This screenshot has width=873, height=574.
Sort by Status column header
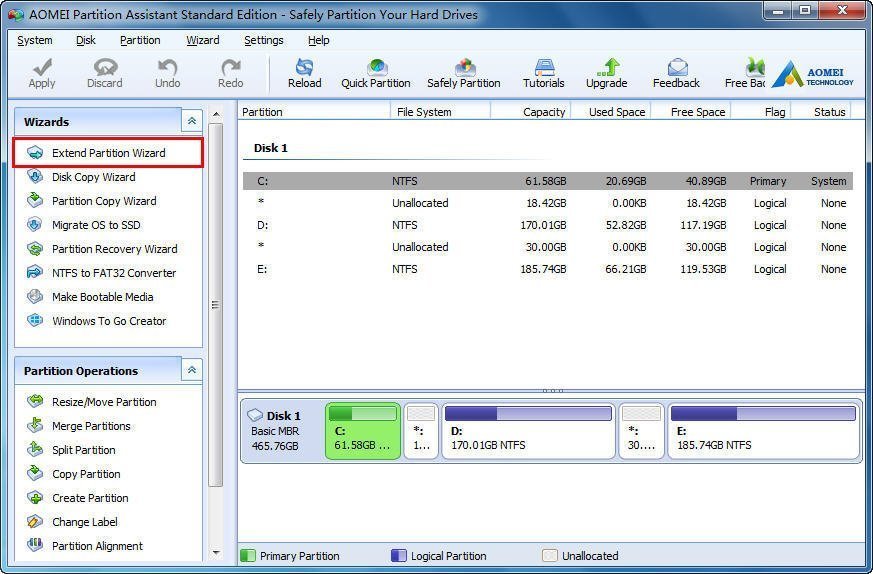pyautogui.click(x=822, y=112)
